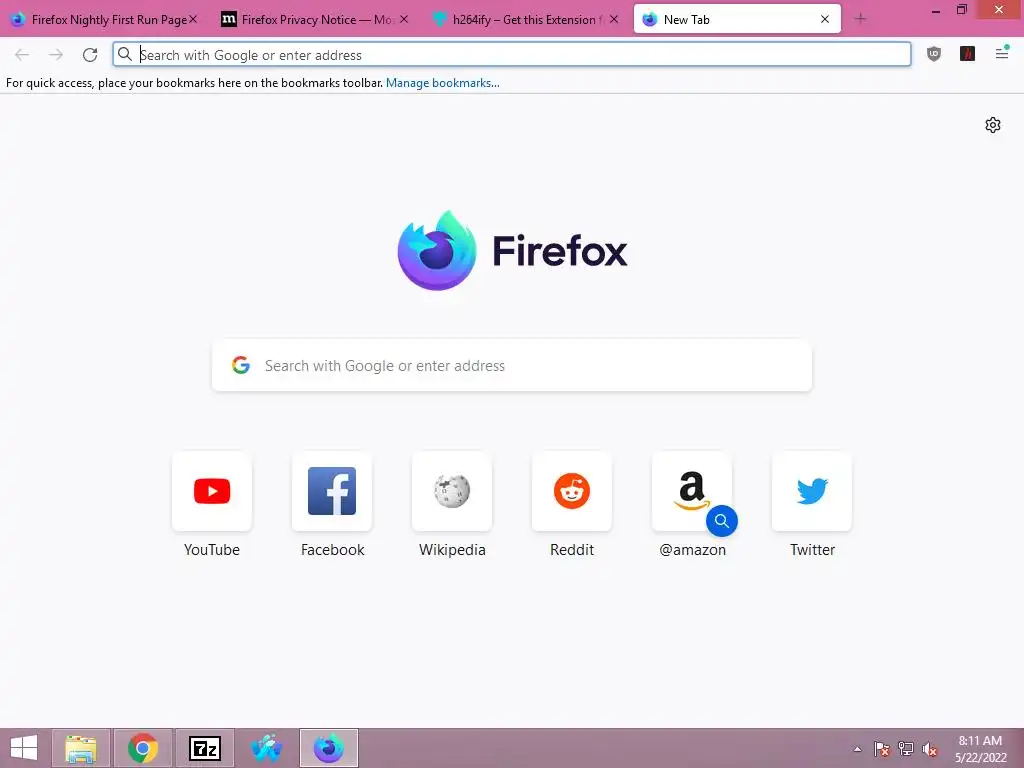Minimize the Firefox window

coord(936,10)
